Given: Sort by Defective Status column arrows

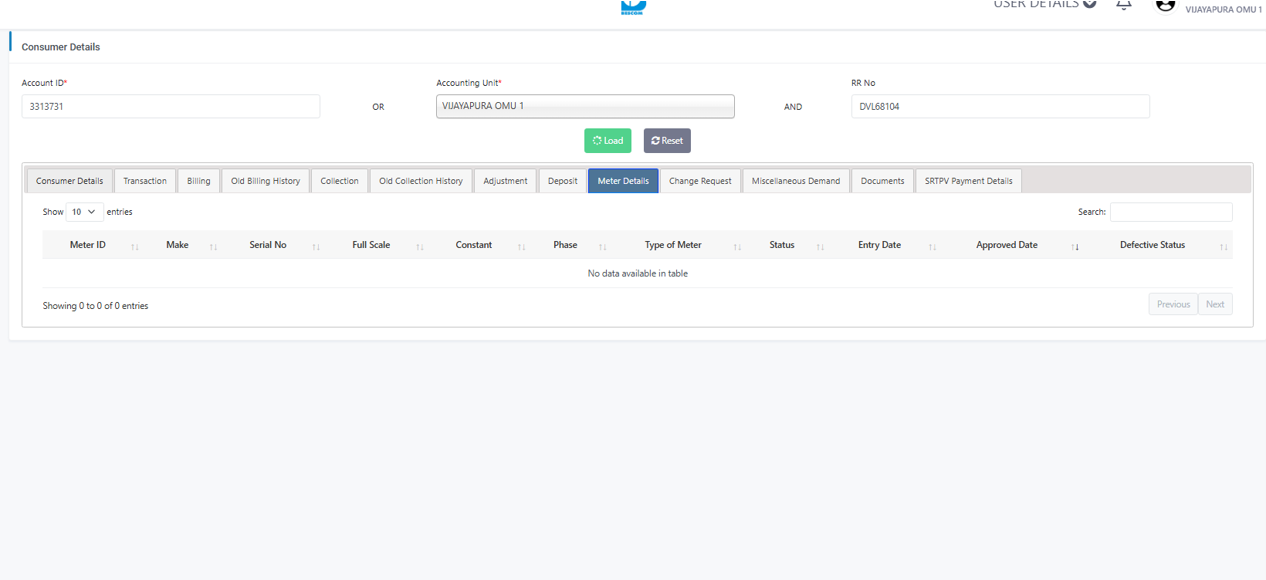Looking at the screenshot, I should click(1224, 246).
